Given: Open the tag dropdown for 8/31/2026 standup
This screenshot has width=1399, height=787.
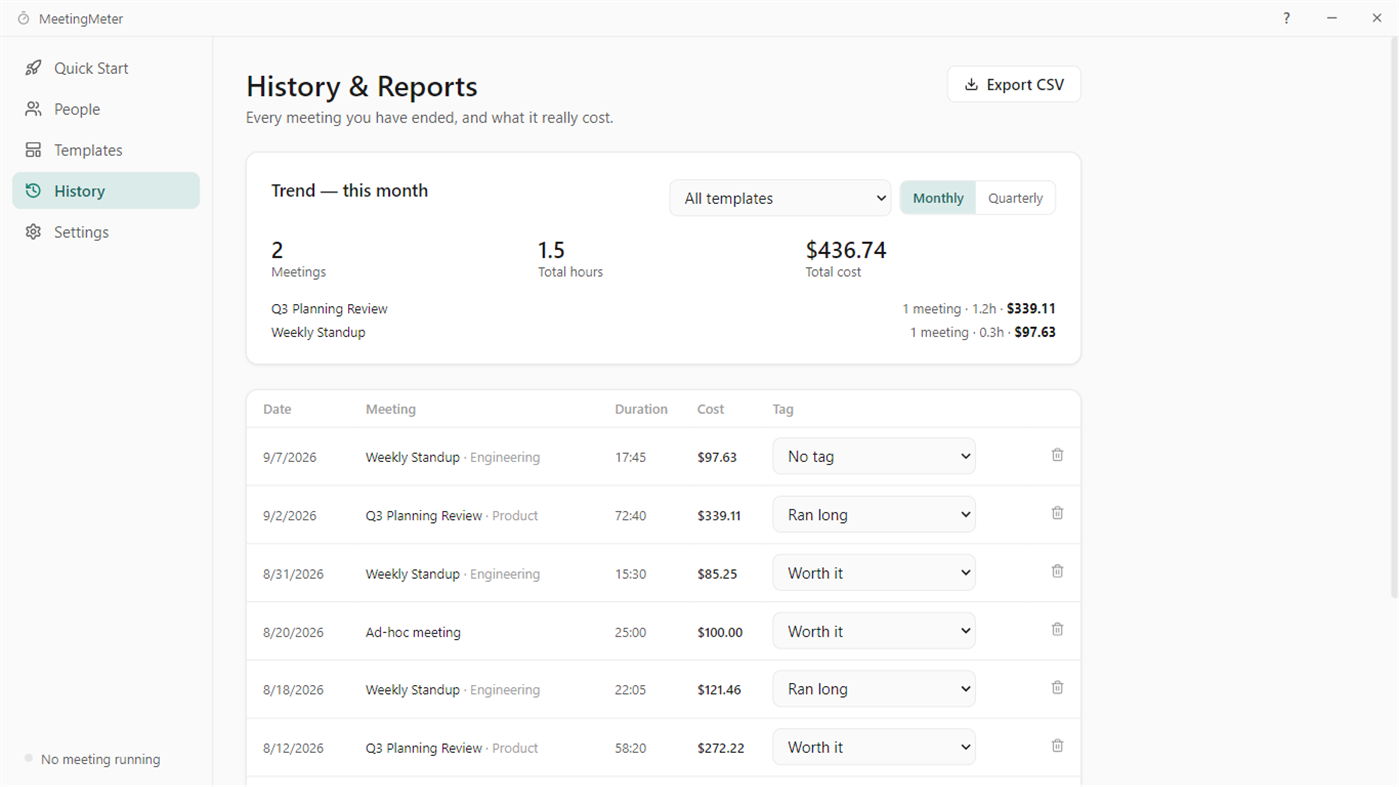Looking at the screenshot, I should tap(874, 573).
